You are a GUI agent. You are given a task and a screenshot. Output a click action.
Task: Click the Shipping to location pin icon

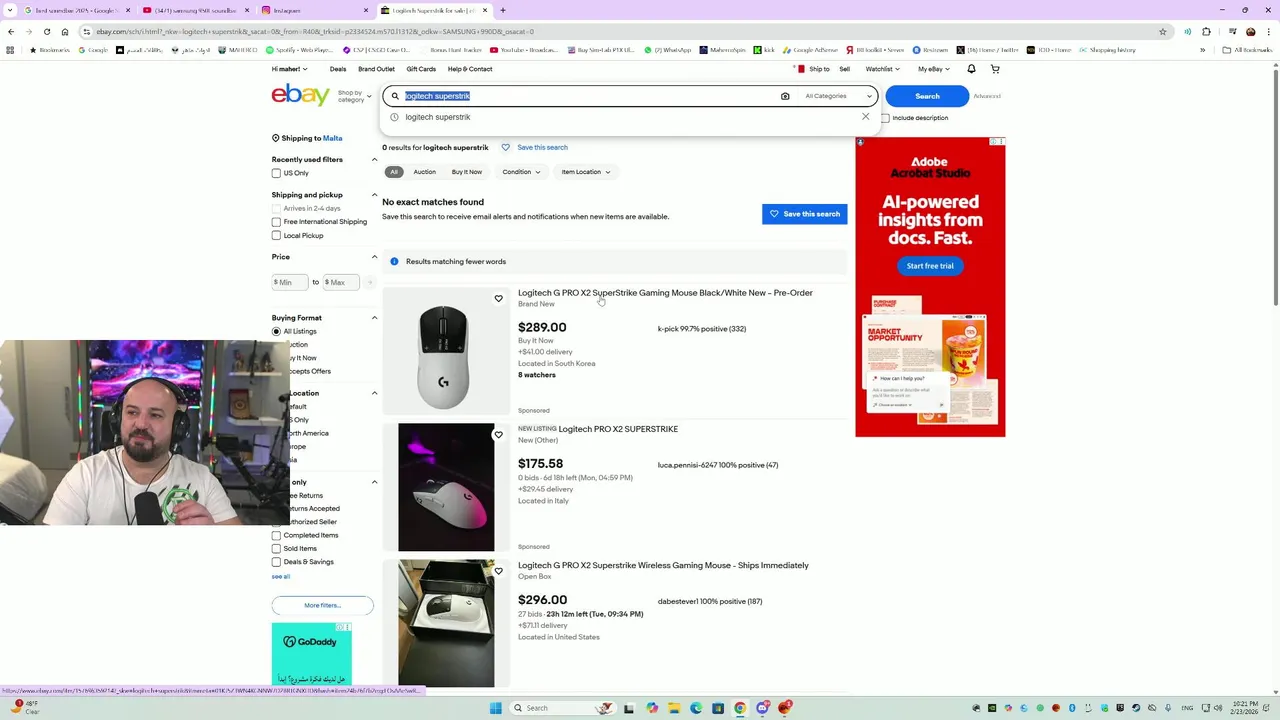pos(275,138)
